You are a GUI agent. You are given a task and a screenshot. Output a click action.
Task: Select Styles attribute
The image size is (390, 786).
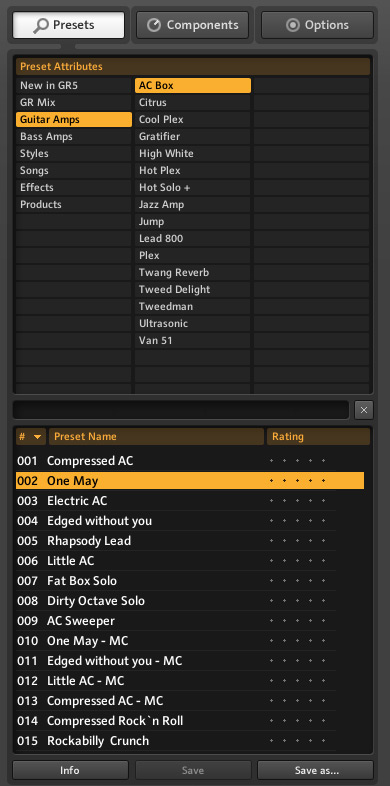point(74,154)
